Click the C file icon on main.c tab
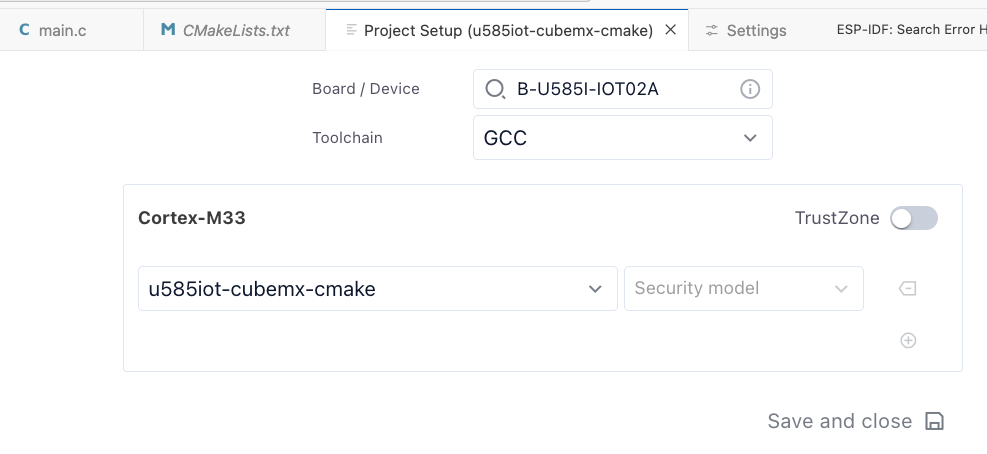Screen dimensions: 987x454 click(x=25, y=30)
